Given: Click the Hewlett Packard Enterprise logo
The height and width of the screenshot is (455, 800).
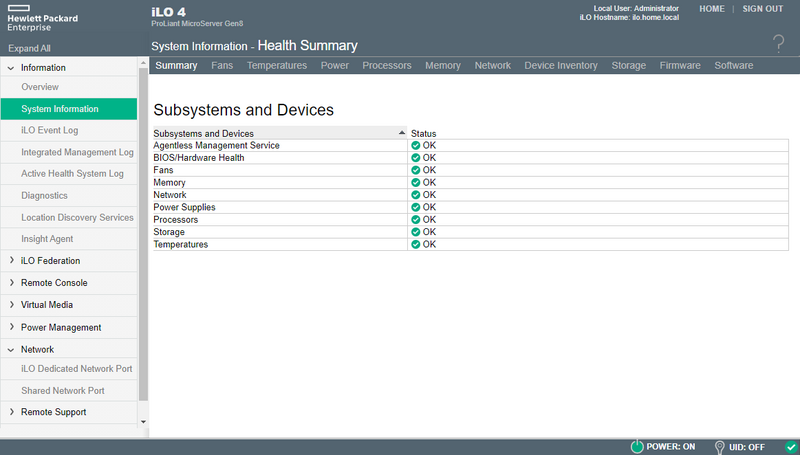Looking at the screenshot, I should pyautogui.click(x=43, y=18).
